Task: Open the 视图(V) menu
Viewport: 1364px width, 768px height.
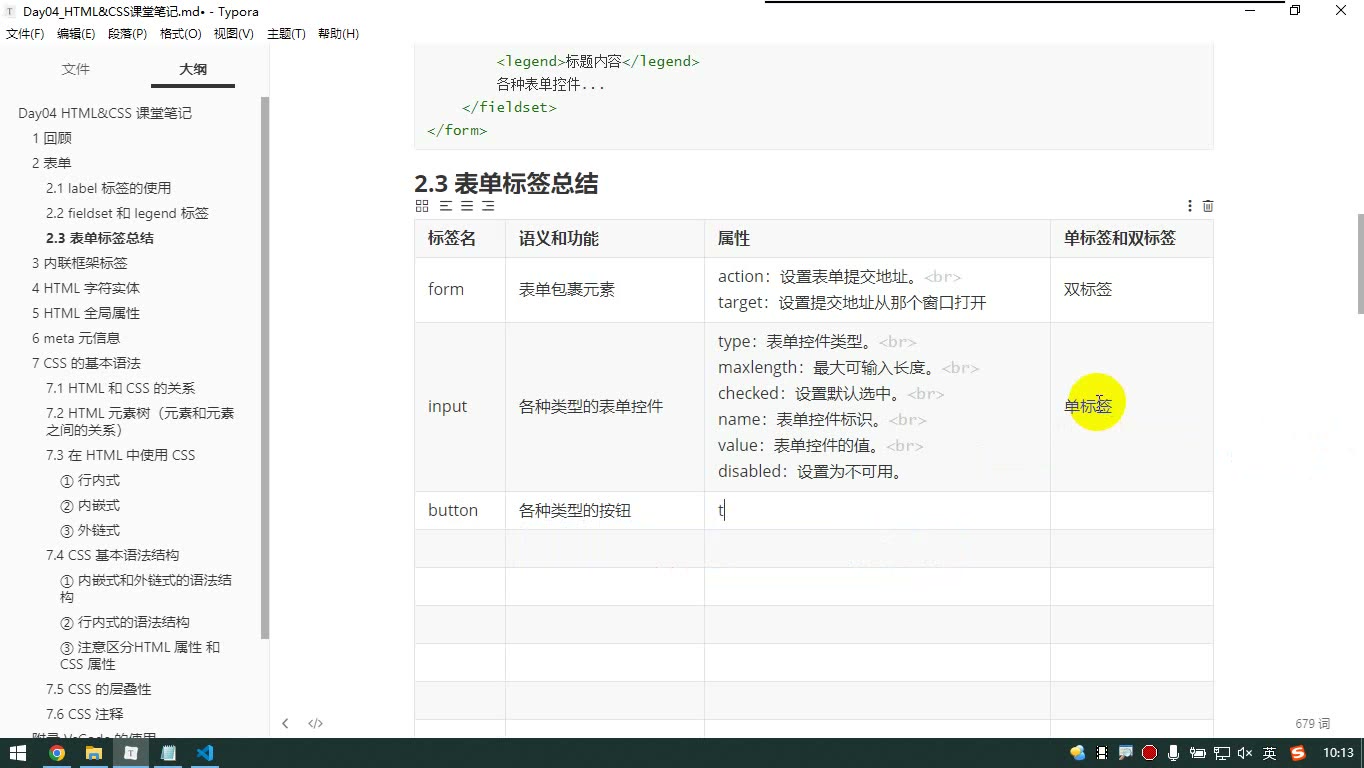Action: [234, 34]
